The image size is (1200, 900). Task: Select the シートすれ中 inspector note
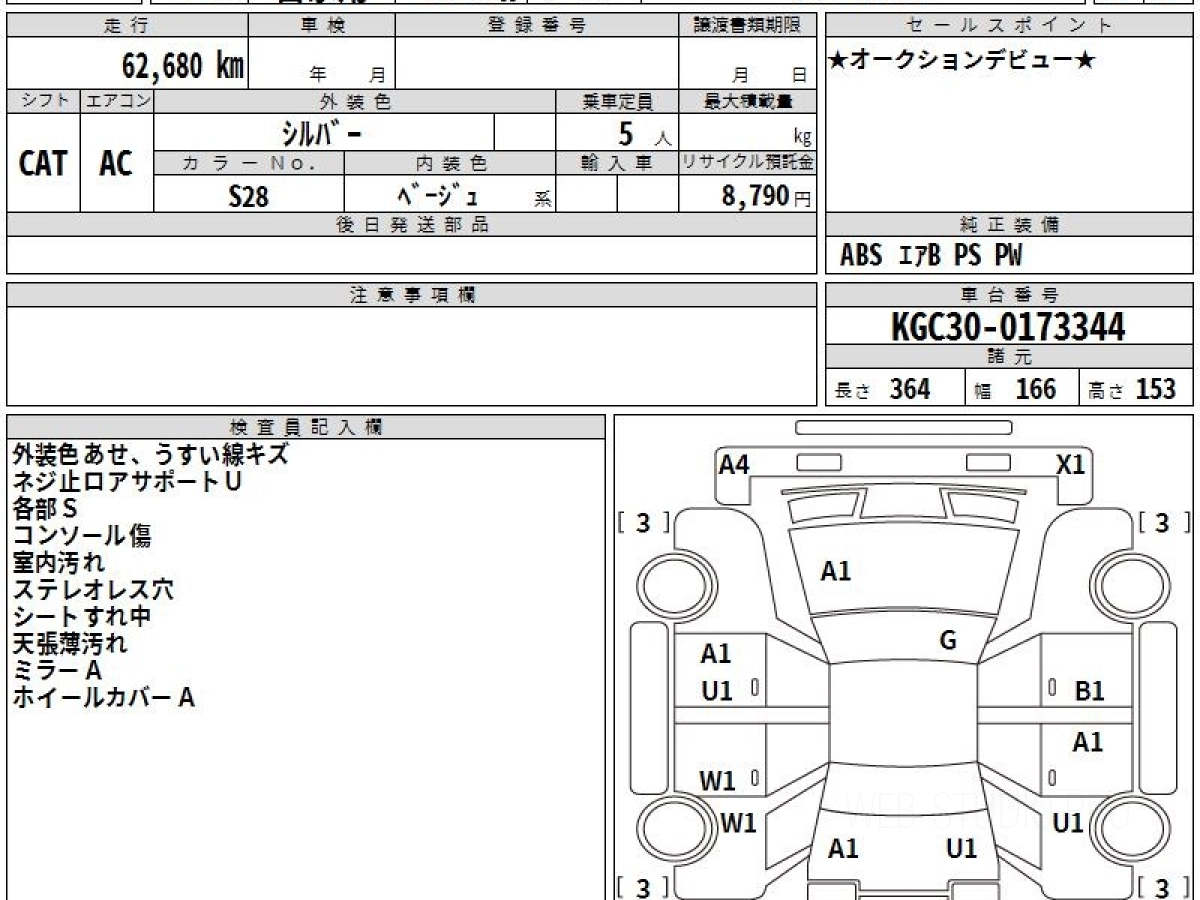[82, 616]
